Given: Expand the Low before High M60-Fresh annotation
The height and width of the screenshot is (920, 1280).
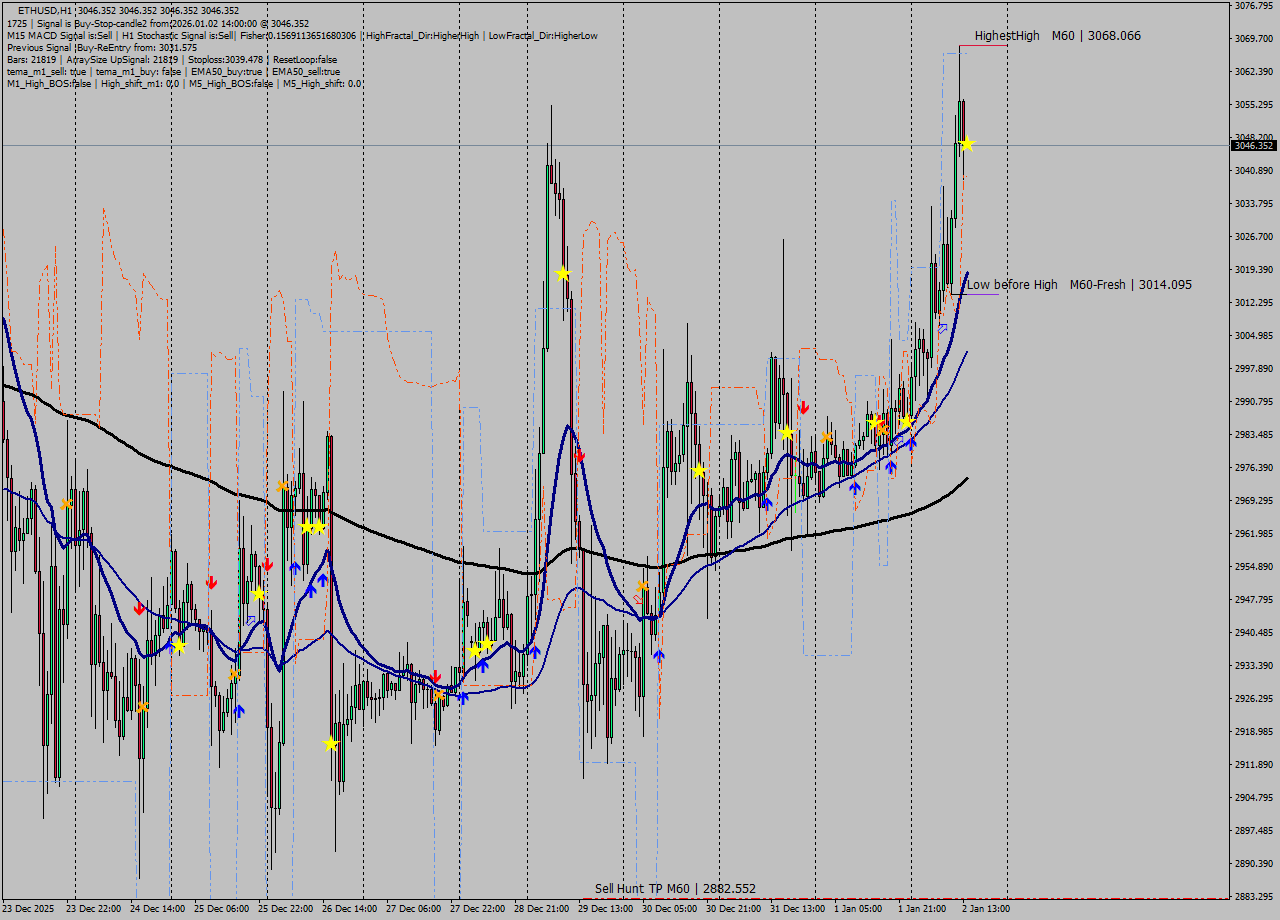Looking at the screenshot, I should (1078, 285).
